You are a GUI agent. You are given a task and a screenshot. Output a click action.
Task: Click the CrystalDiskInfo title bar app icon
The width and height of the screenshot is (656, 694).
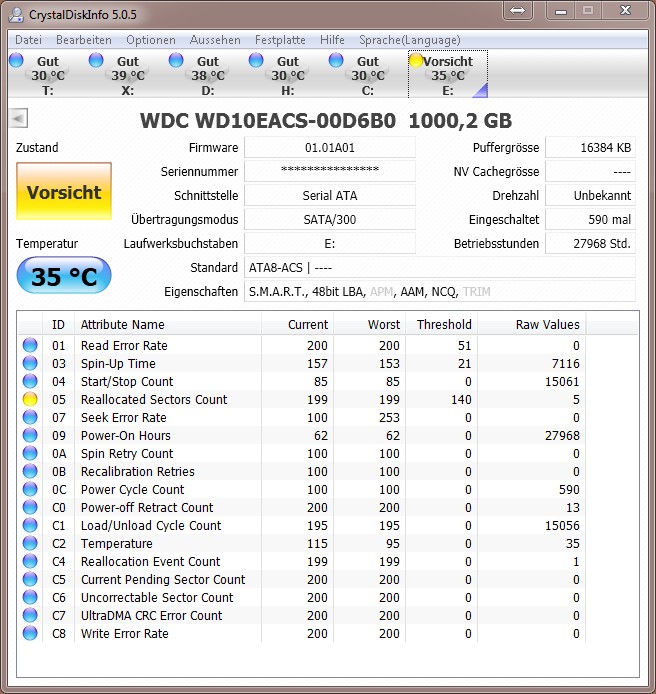pos(16,15)
